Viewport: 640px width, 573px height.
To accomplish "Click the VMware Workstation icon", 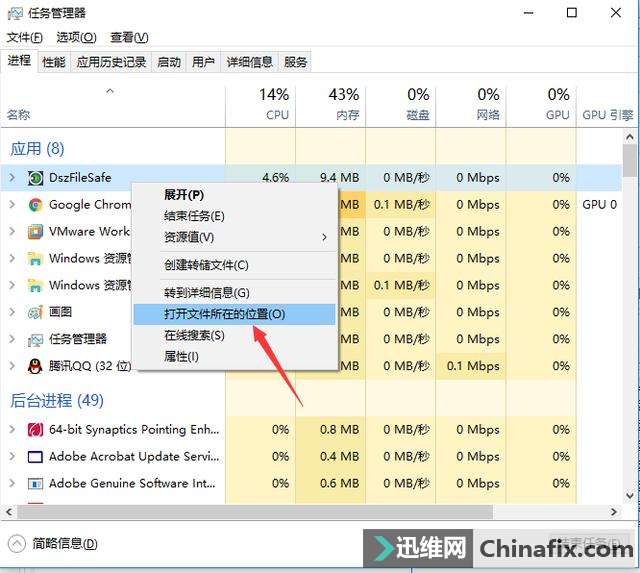I will [35, 232].
